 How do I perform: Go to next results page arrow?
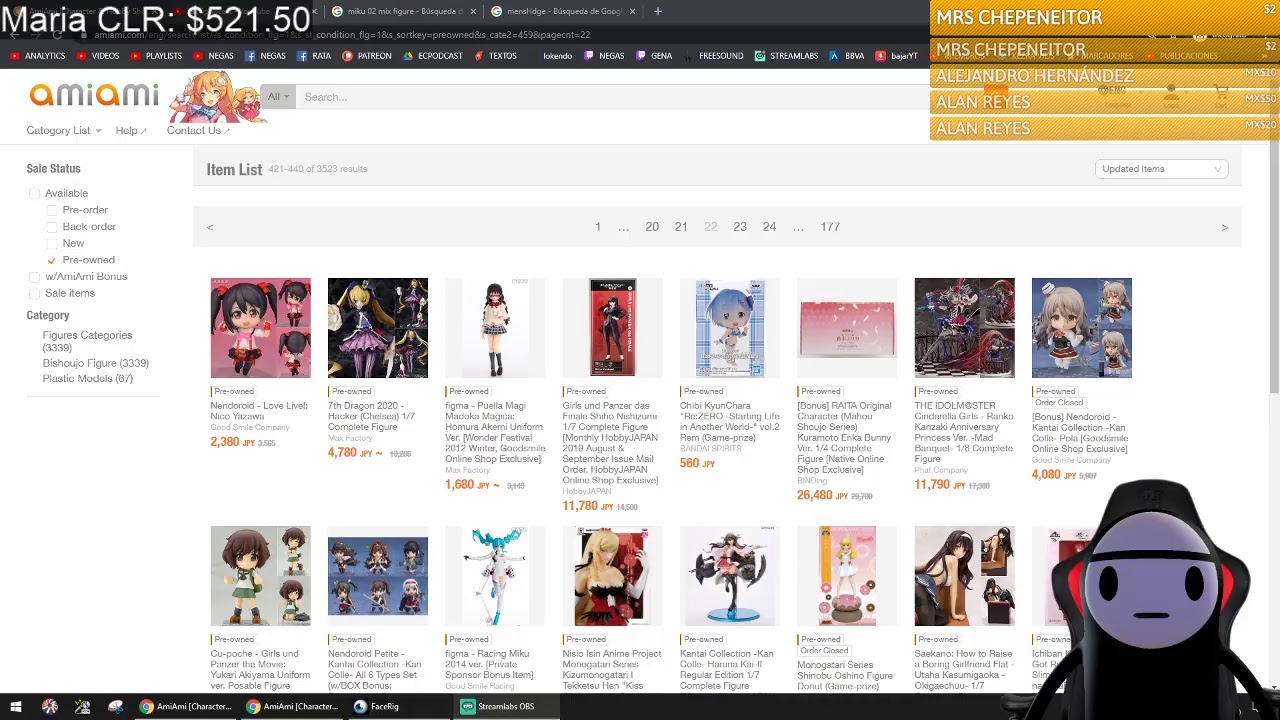pyautogui.click(x=1224, y=227)
